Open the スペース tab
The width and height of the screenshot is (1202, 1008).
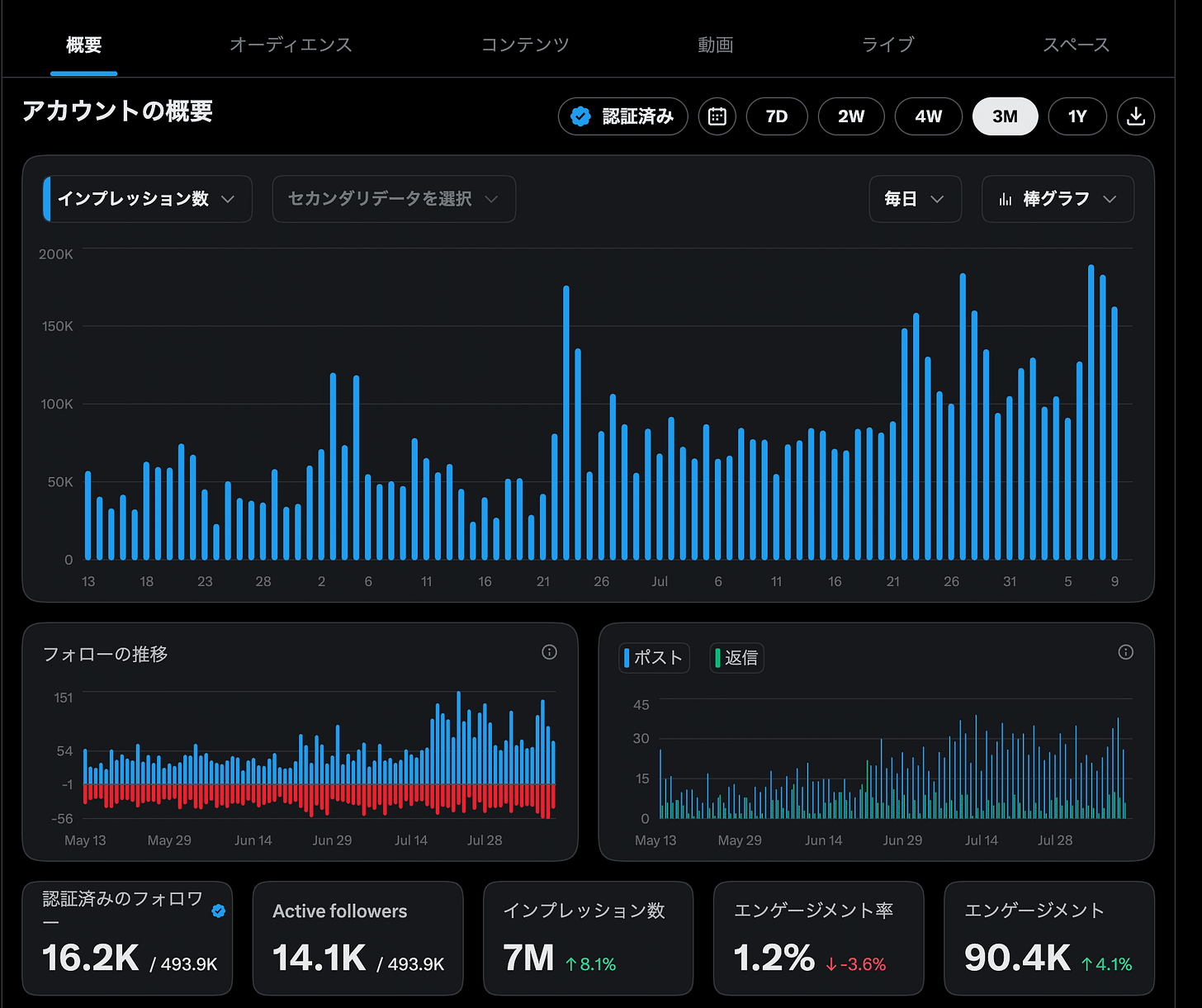point(1076,45)
